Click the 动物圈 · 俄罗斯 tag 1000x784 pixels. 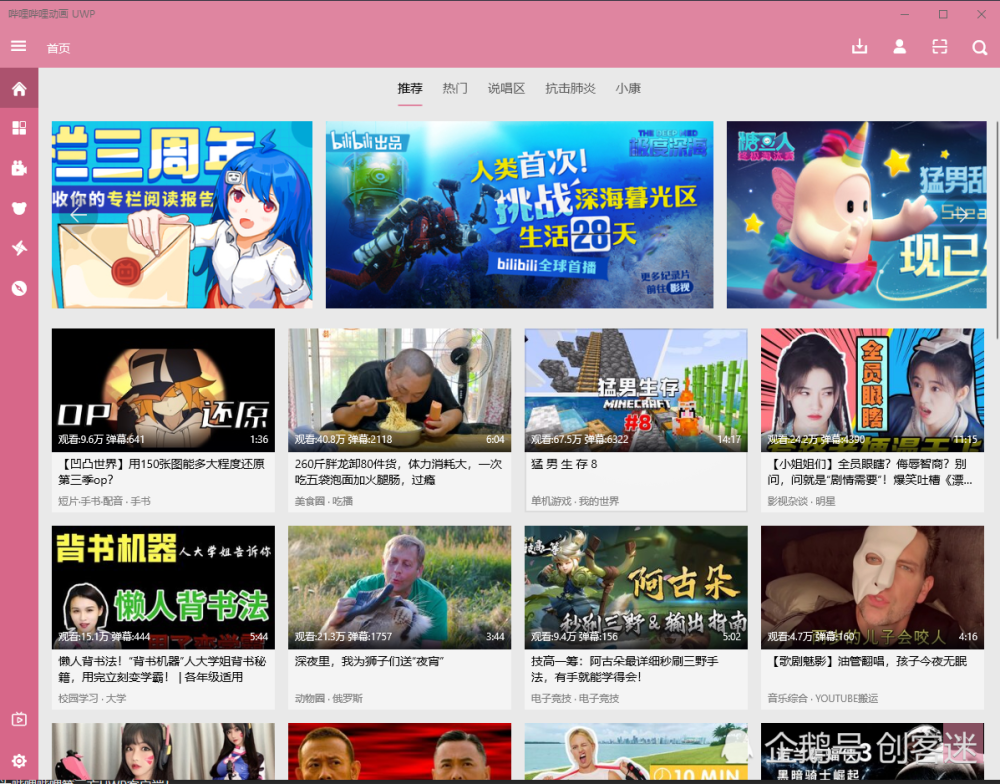tap(328, 699)
